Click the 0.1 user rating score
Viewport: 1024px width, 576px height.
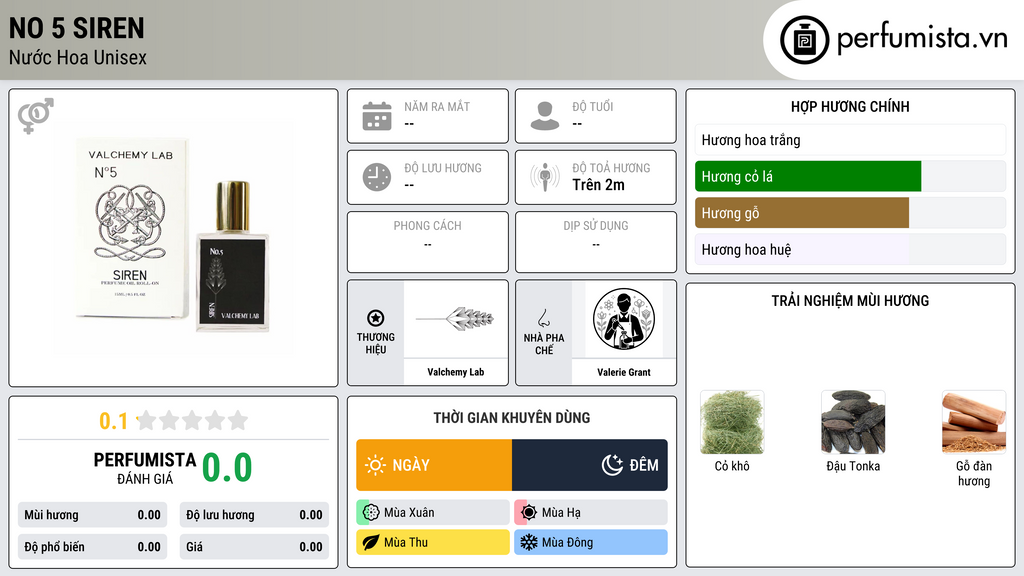pyautogui.click(x=114, y=421)
